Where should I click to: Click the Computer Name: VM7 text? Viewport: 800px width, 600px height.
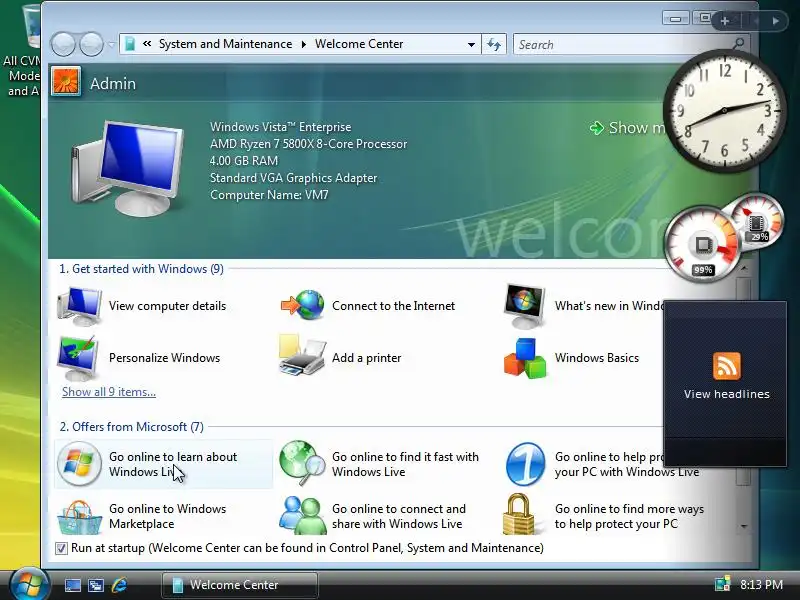[269, 194]
